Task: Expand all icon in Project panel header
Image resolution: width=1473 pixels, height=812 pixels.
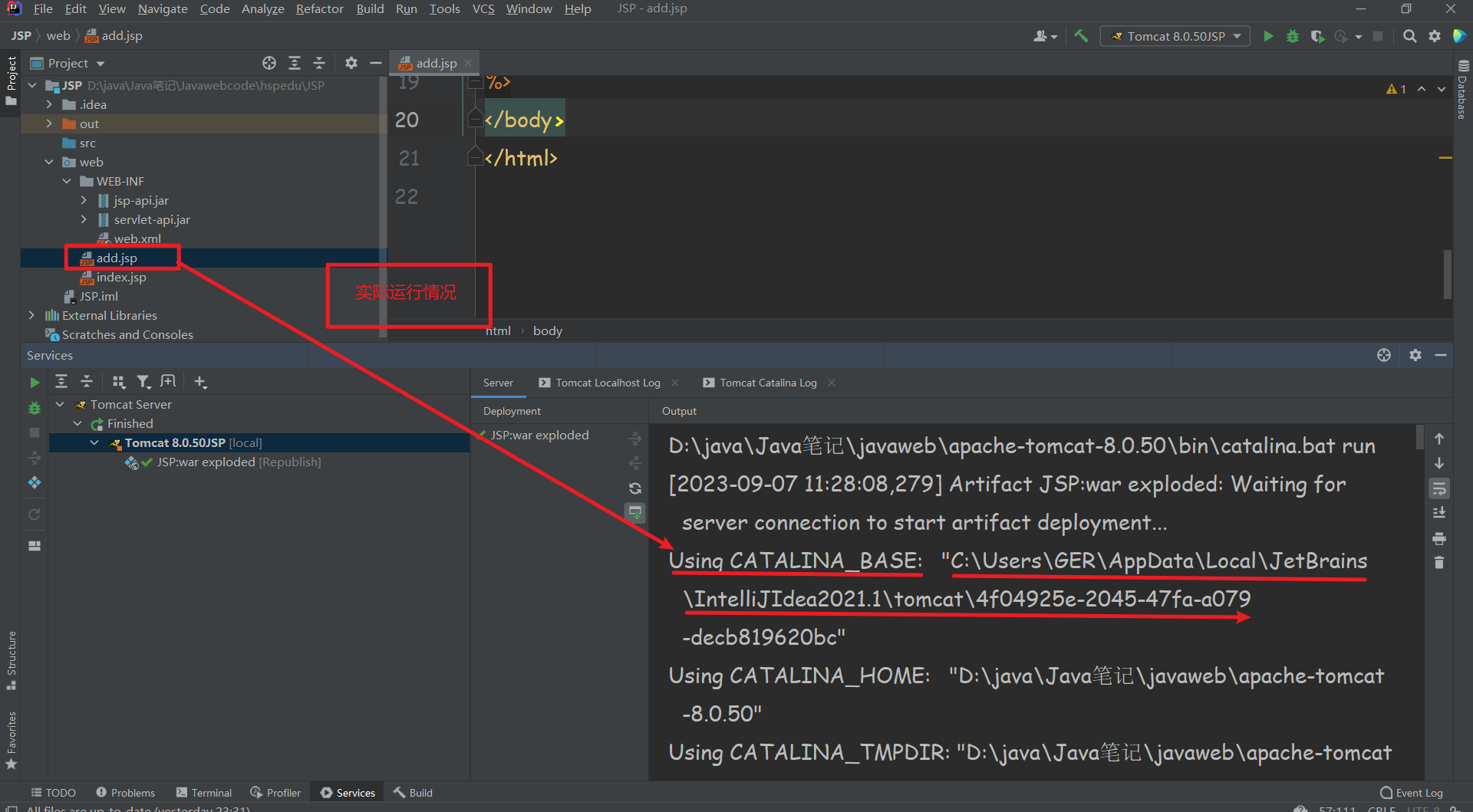Action: [295, 63]
